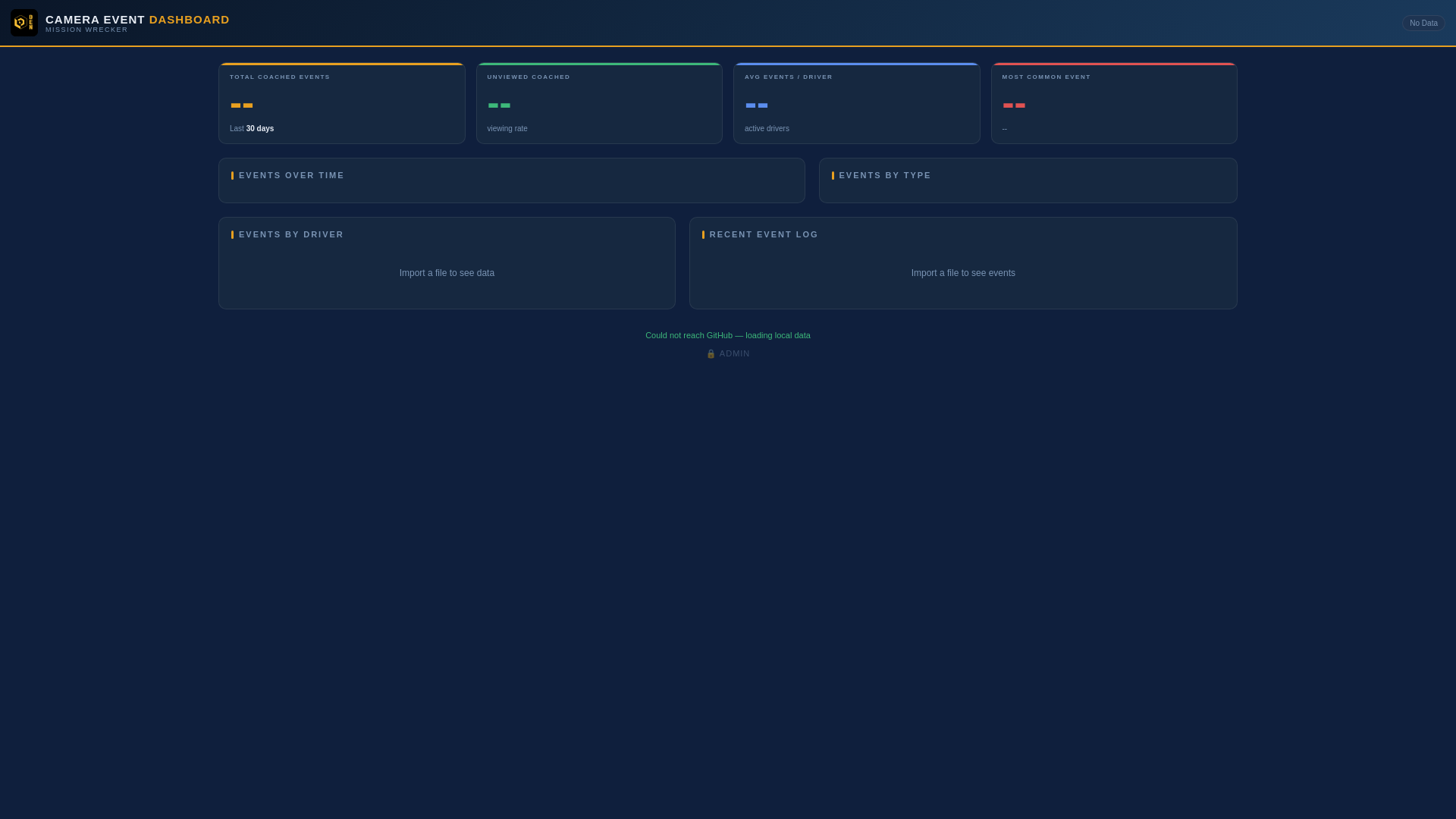Select the Total Coached Events card
The width and height of the screenshot is (1456, 819).
(x=342, y=103)
